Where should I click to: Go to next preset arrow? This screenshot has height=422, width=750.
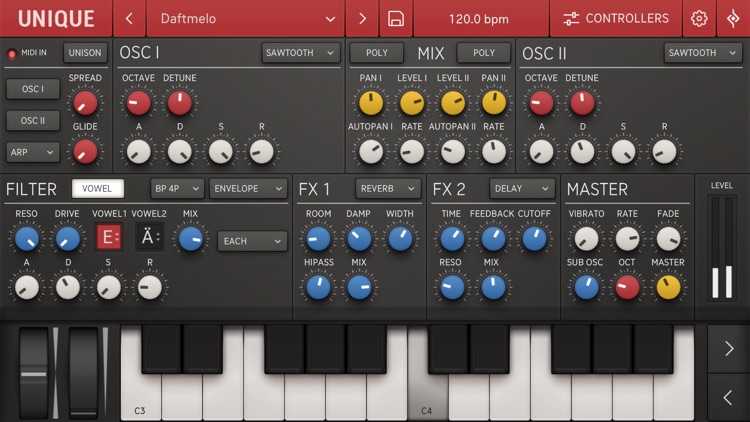[362, 19]
